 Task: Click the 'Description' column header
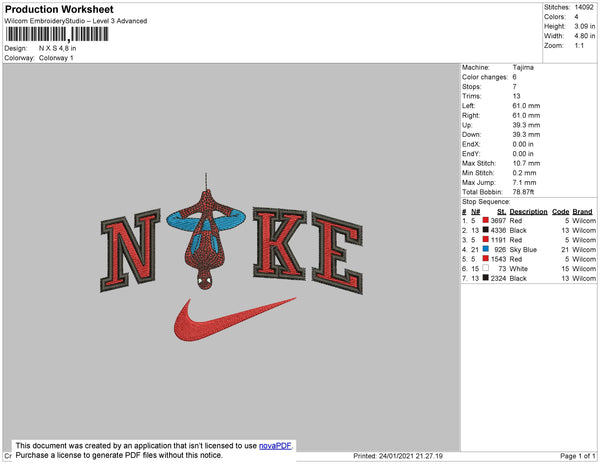click(528, 212)
